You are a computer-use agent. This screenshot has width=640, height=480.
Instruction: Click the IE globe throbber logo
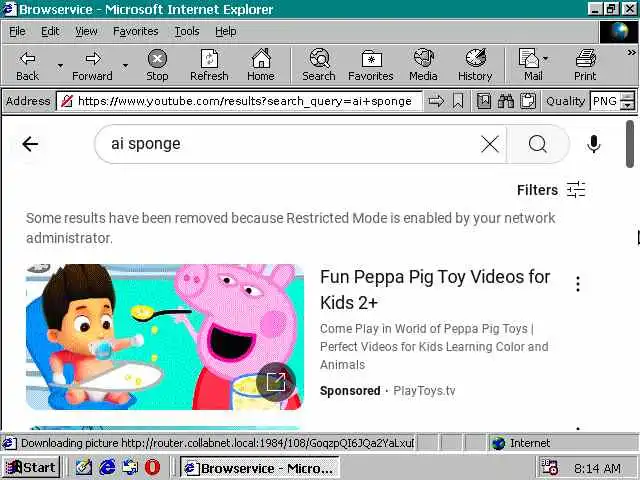(x=619, y=32)
